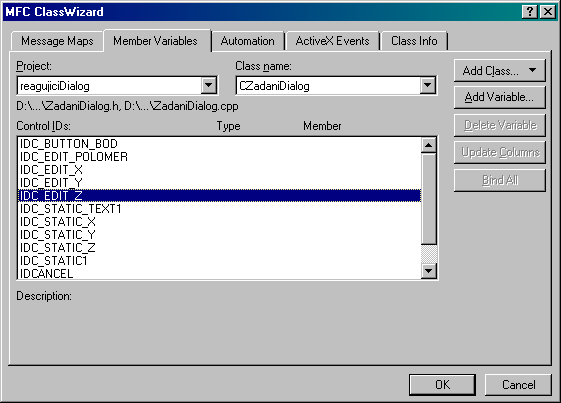Show the Class Info tab
The image size is (561, 403).
(414, 41)
